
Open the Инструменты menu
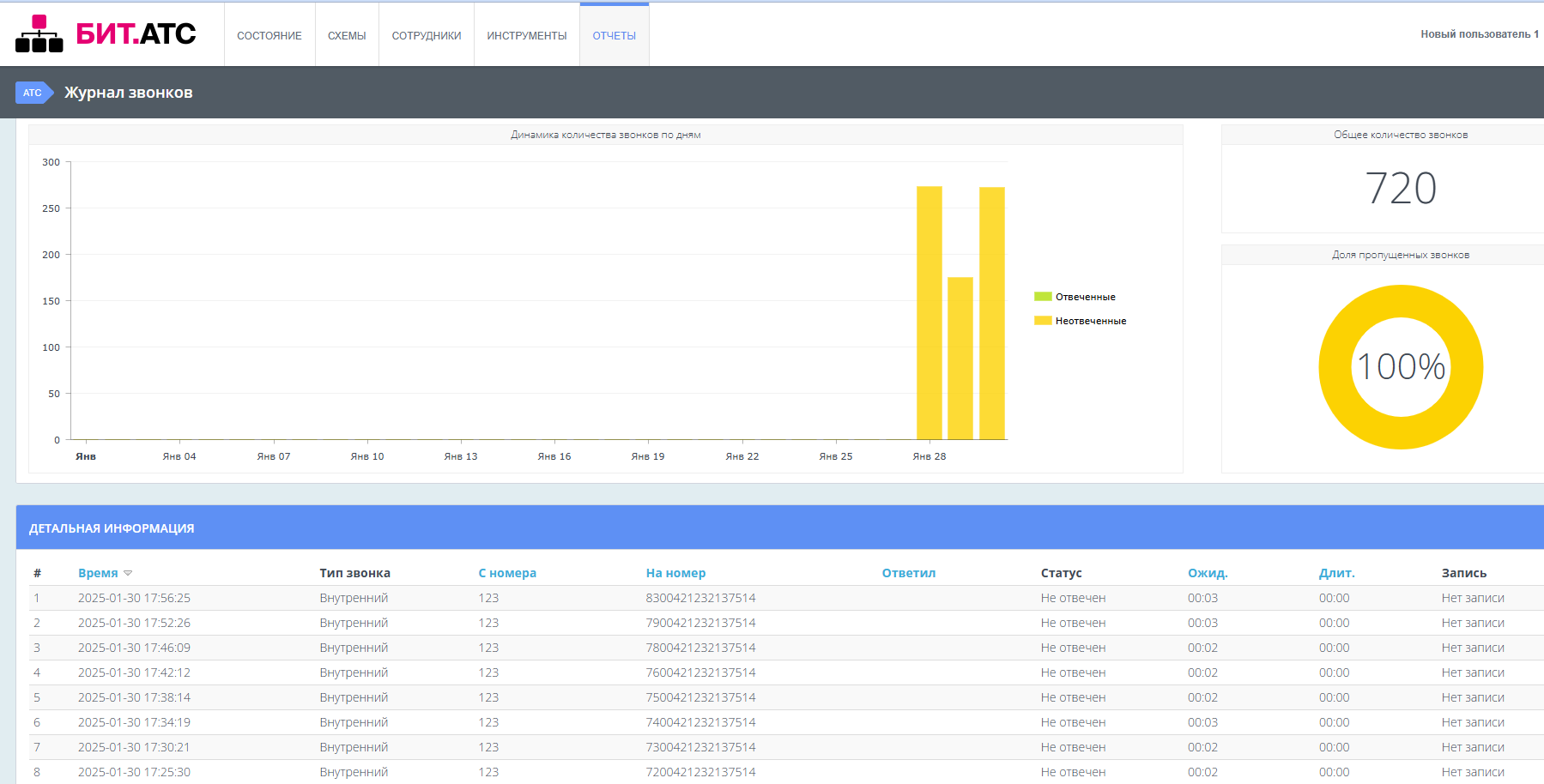pos(527,36)
